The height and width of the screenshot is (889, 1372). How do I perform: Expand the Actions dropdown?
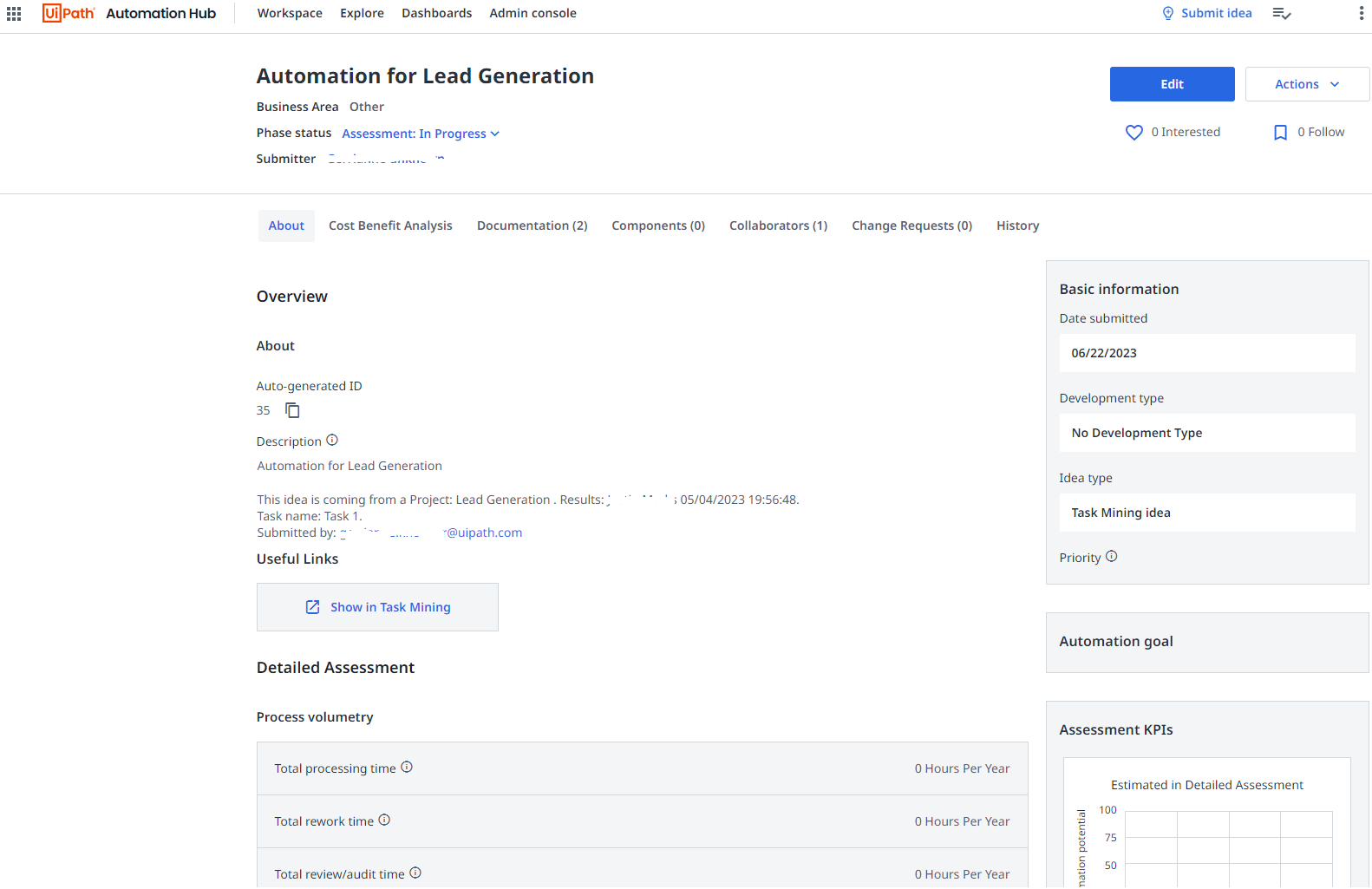click(x=1306, y=84)
